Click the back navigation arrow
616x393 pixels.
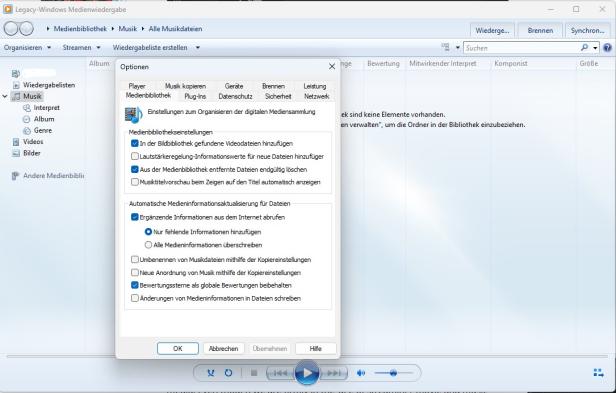point(11,29)
